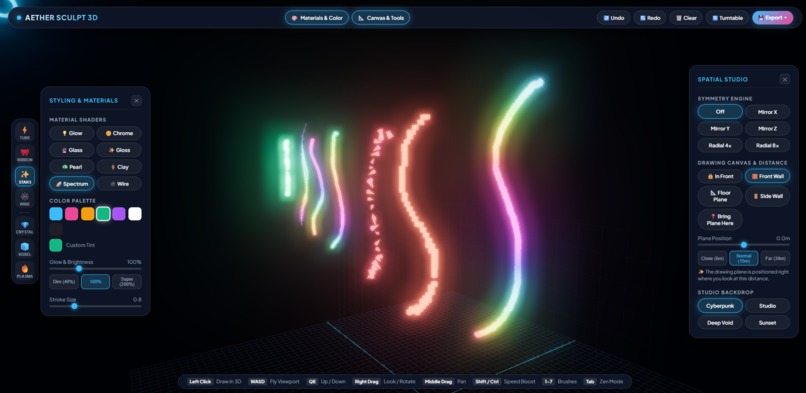Image resolution: width=806 pixels, height=393 pixels.
Task: Click the Glow & Brightness slider handle
Action: (79, 268)
